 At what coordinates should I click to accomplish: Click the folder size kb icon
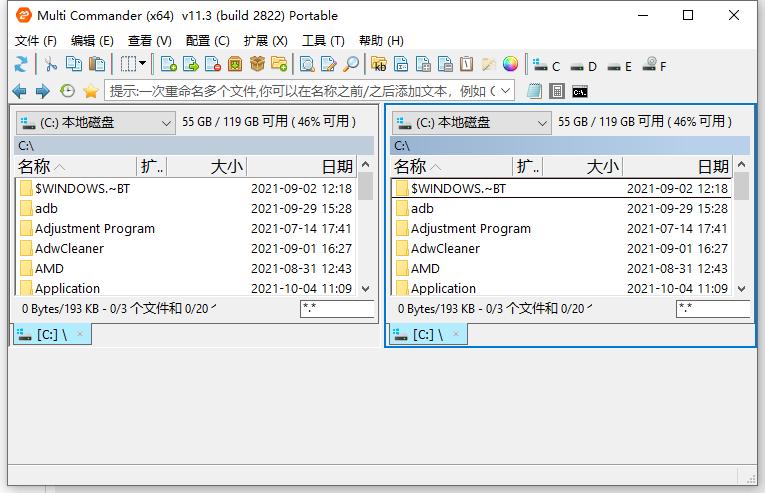click(379, 64)
